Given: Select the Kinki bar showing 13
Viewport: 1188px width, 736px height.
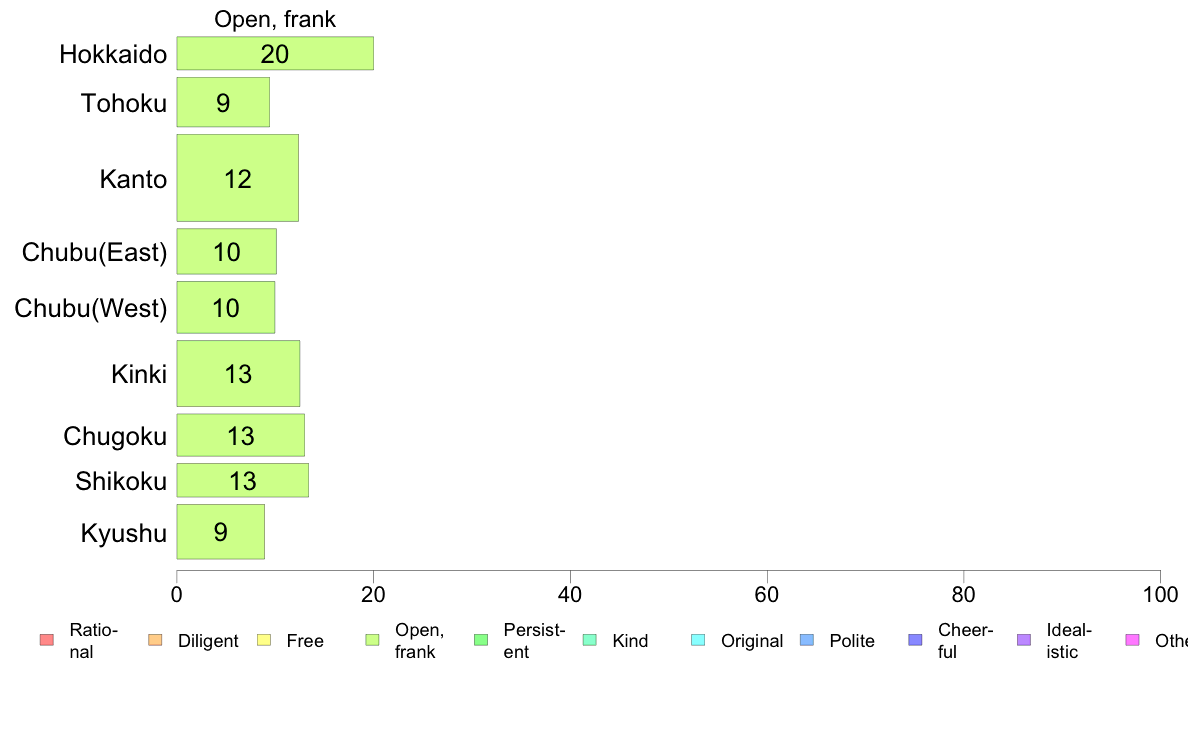Looking at the screenshot, I should click(238, 374).
